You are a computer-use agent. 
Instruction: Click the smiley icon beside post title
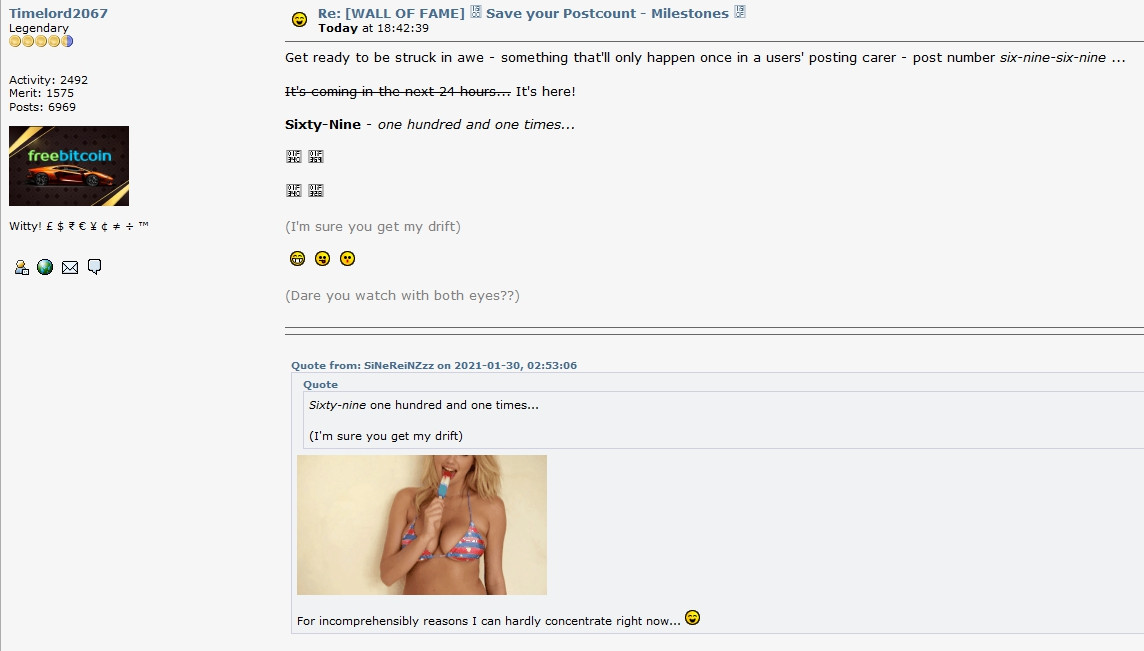coord(299,20)
